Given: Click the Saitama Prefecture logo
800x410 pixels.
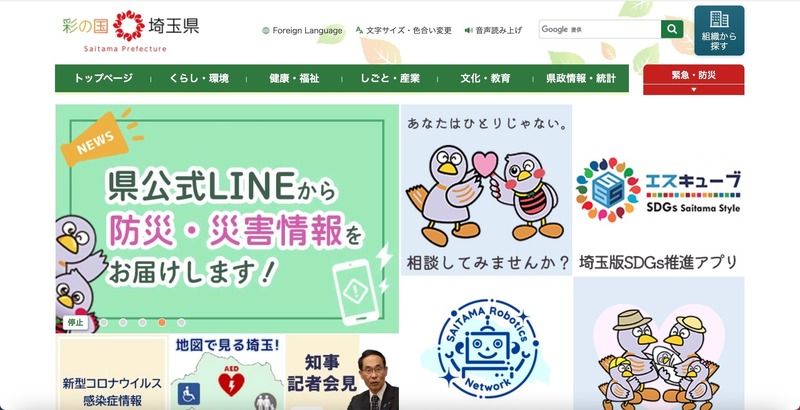Looking at the screenshot, I should [x=131, y=31].
